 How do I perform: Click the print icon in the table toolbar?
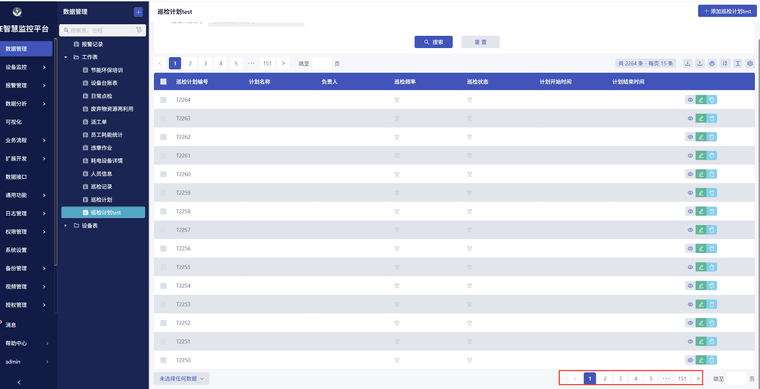tap(712, 63)
